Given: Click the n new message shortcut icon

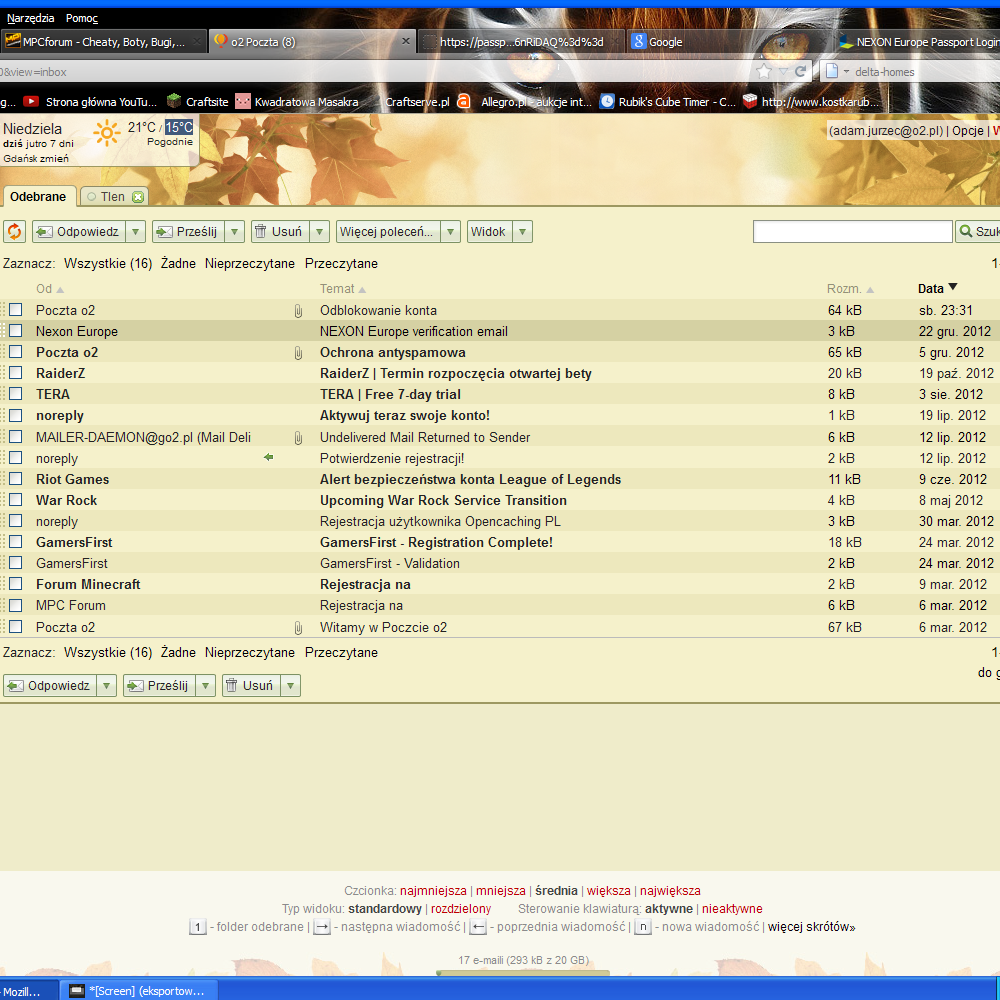Looking at the screenshot, I should click(x=643, y=927).
